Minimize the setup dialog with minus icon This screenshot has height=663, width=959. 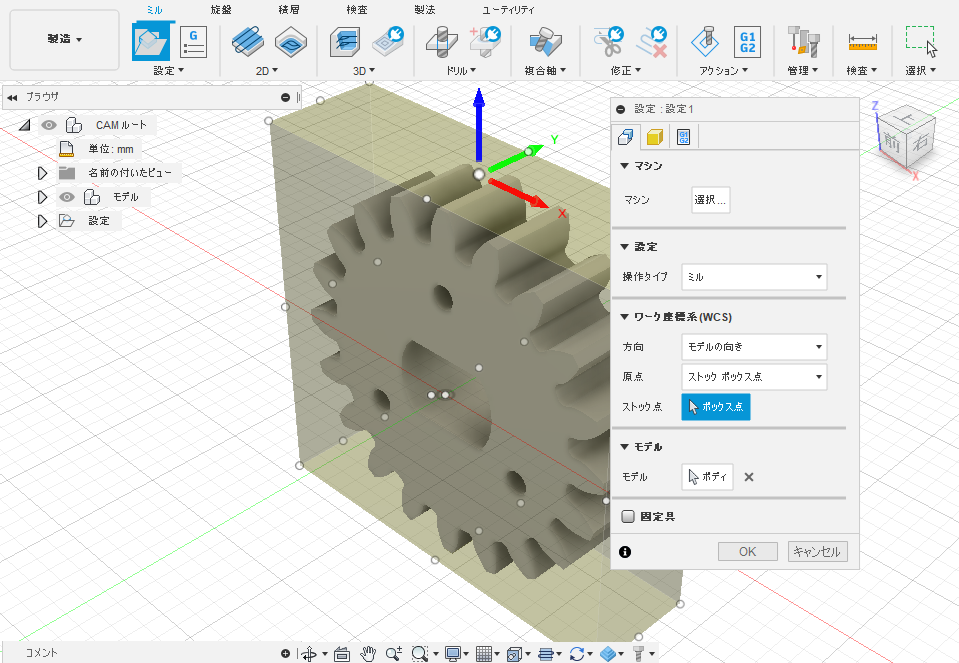[621, 109]
